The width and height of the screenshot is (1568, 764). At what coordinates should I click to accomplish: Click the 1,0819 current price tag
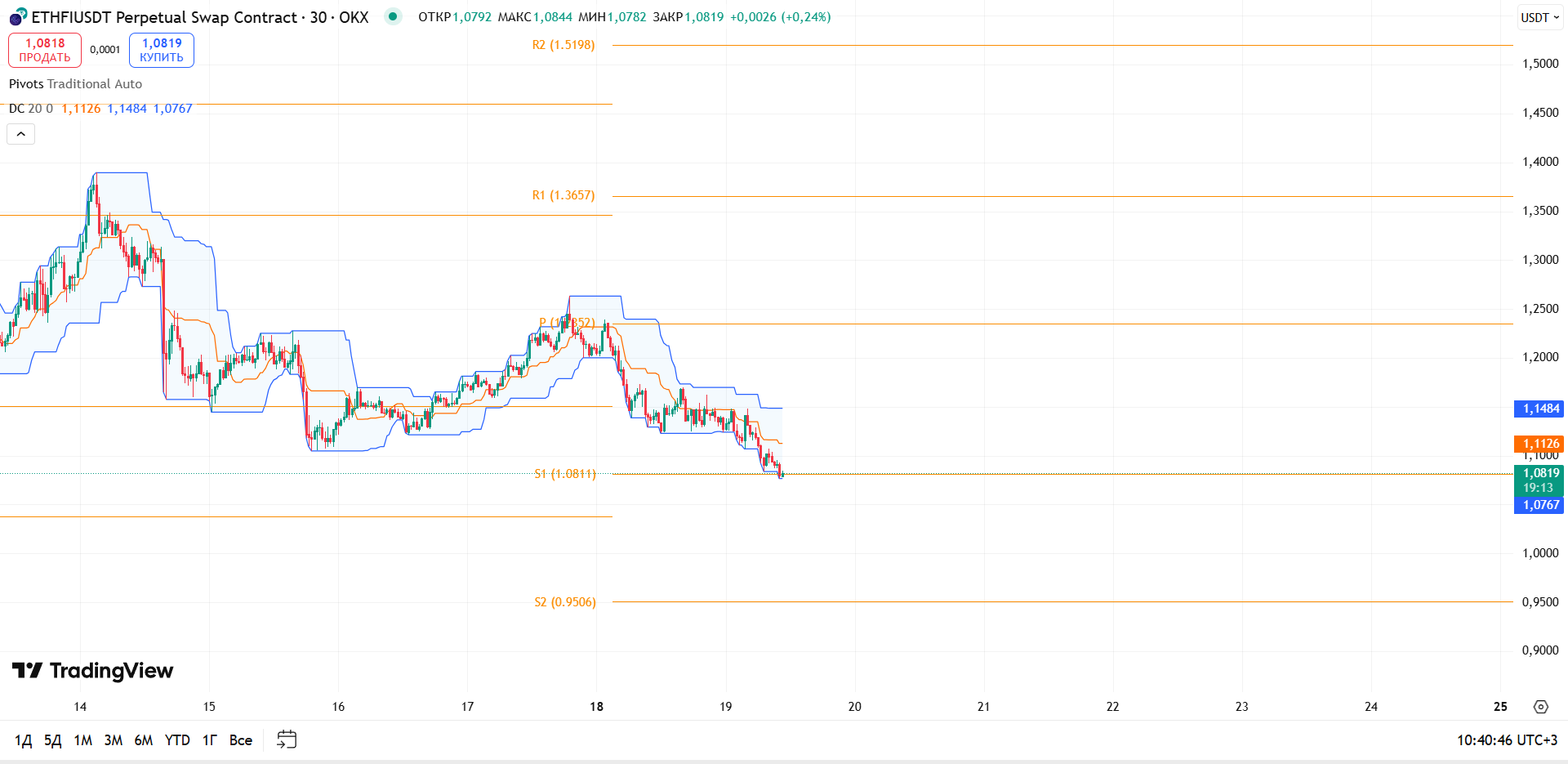click(x=1539, y=480)
